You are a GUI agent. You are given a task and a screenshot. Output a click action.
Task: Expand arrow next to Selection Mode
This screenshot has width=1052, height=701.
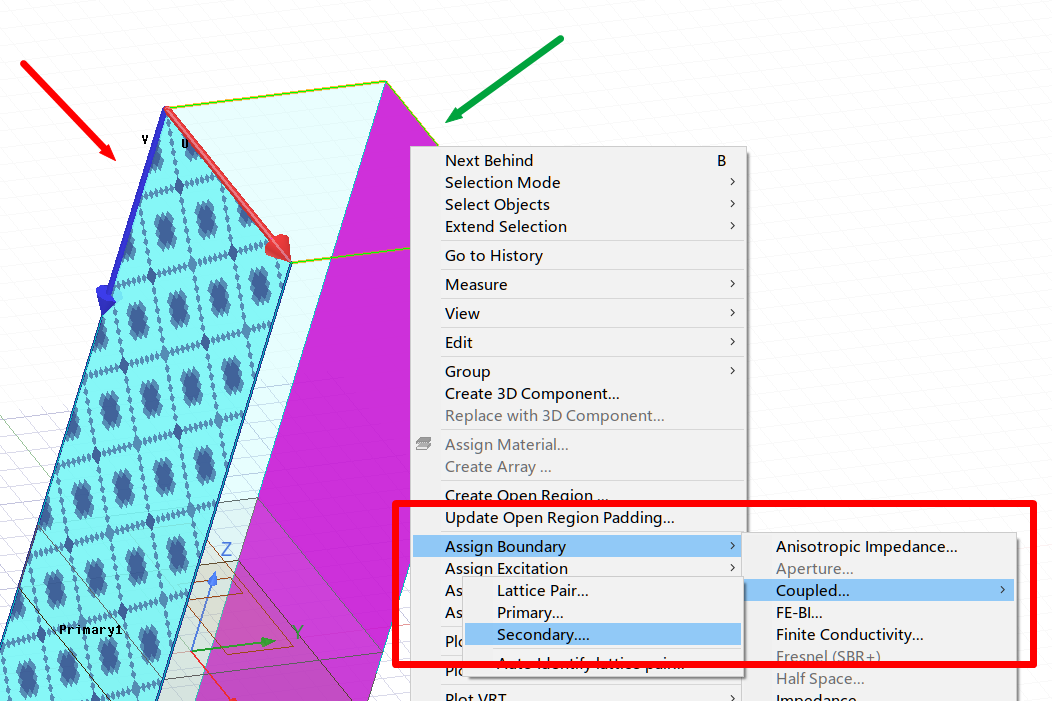click(733, 182)
